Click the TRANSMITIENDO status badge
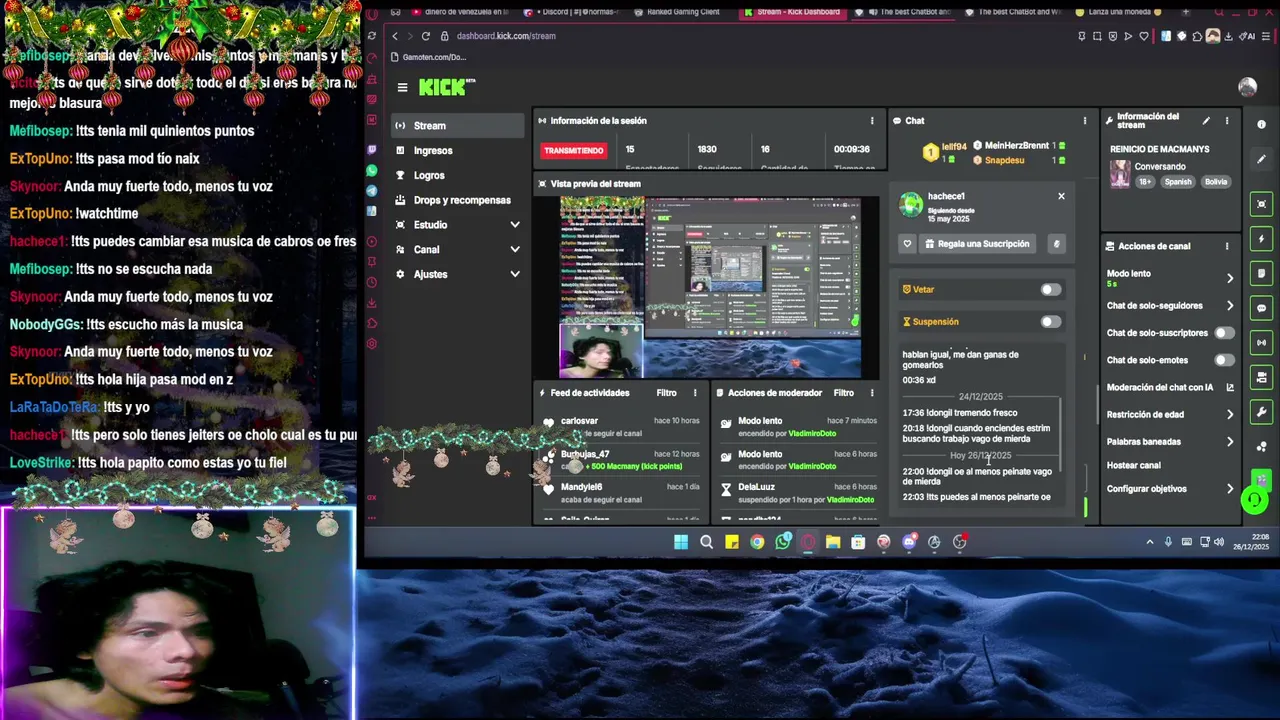 574,151
